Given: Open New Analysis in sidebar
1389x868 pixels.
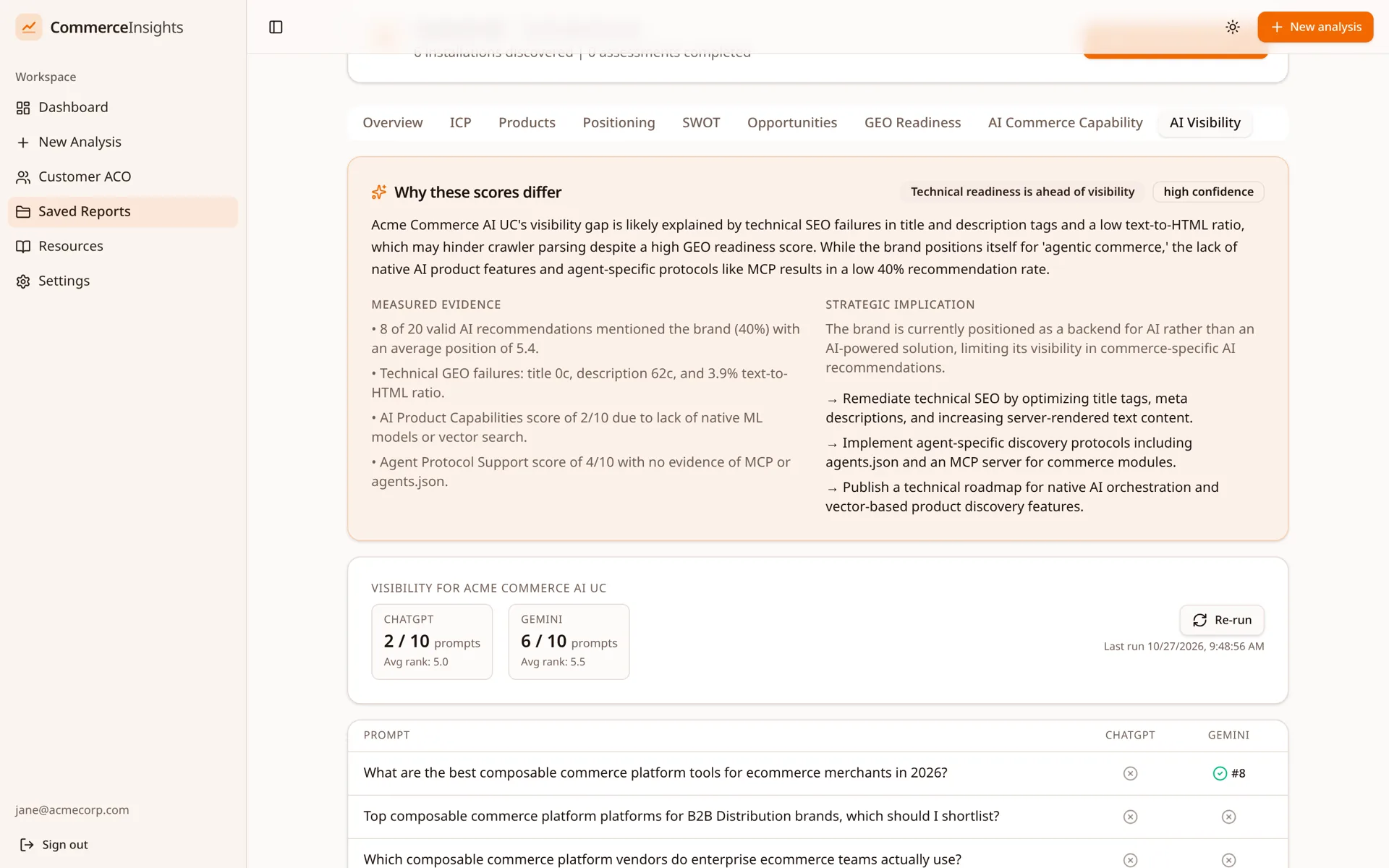Looking at the screenshot, I should 123,142.
